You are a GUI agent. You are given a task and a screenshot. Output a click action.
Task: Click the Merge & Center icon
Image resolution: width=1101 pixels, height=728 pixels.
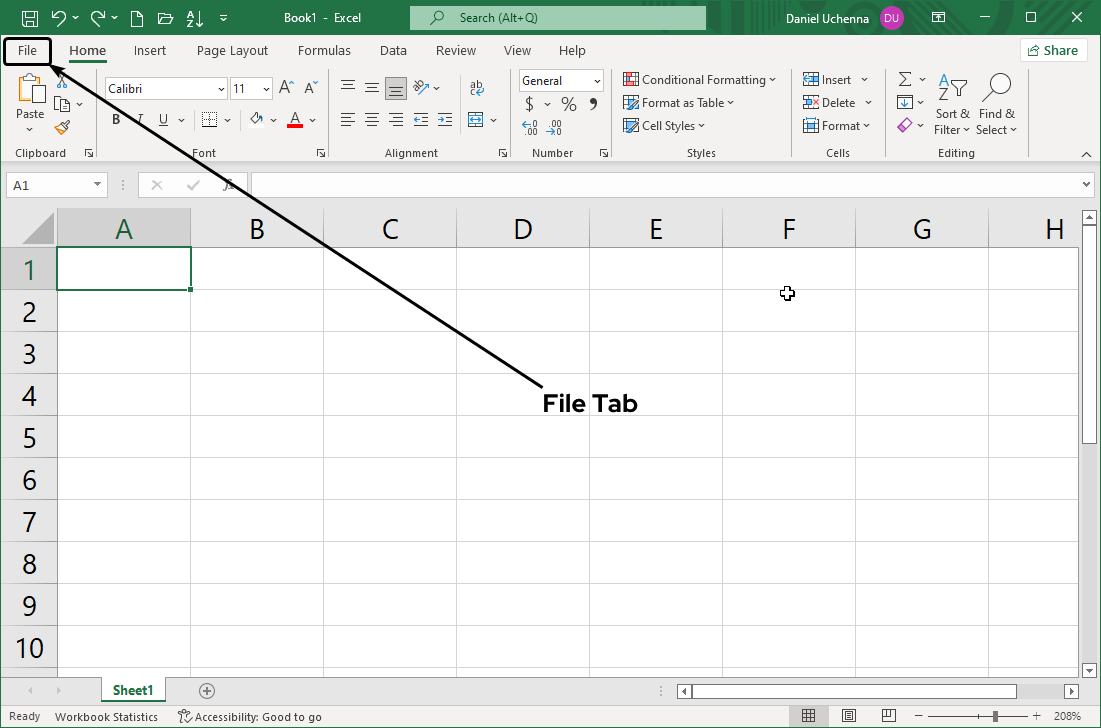click(475, 120)
